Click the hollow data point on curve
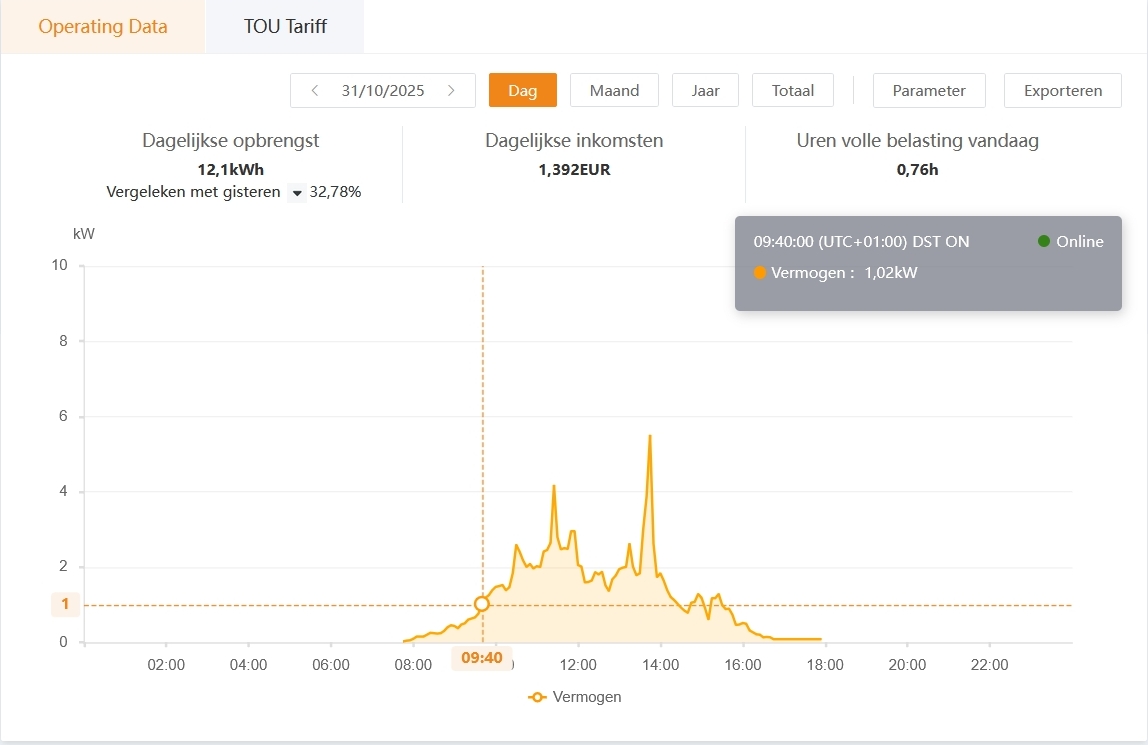 click(482, 604)
